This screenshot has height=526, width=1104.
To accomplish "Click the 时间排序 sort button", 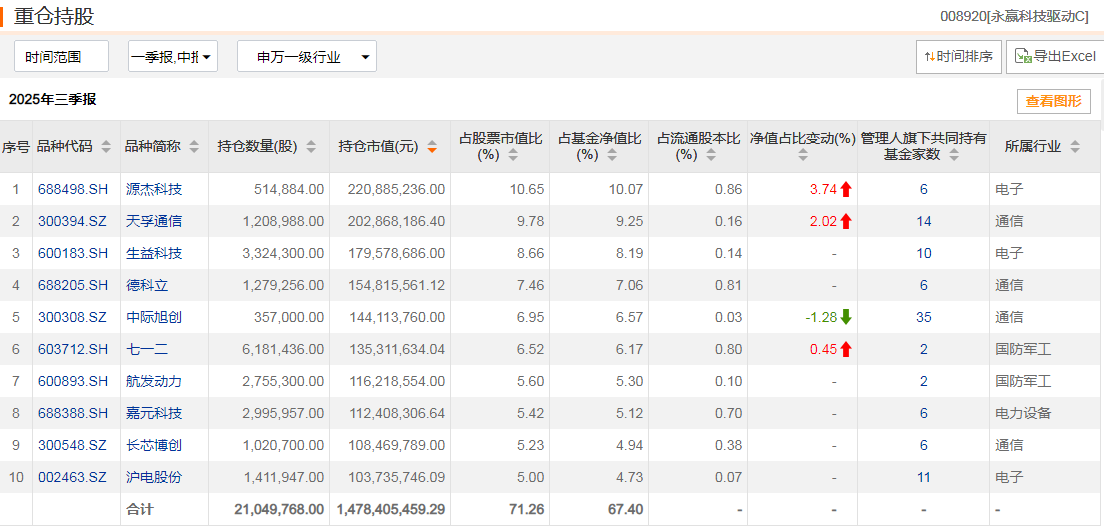I will click(x=958, y=56).
